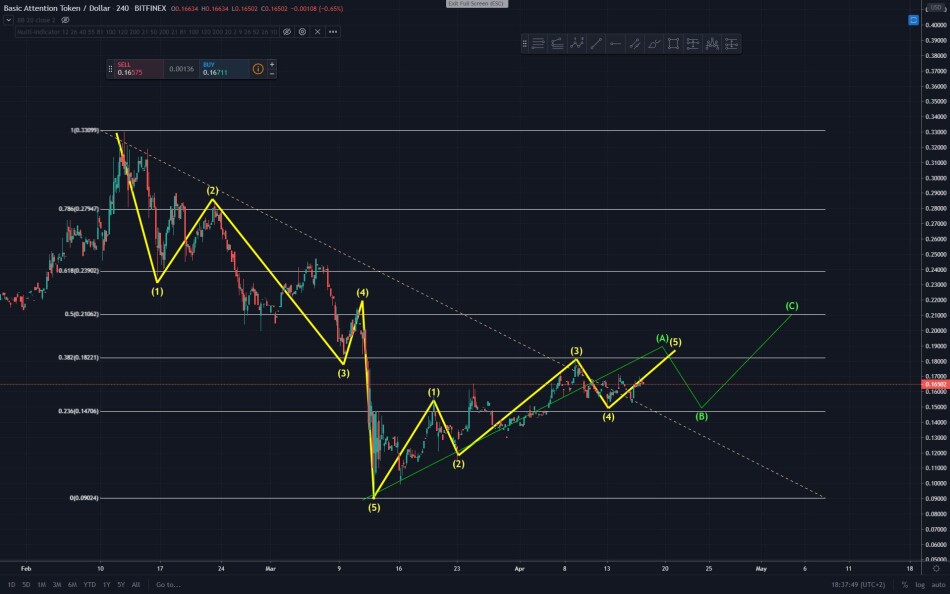Select the parallel channel drawing tool
The width and height of the screenshot is (950, 594).
tap(635, 44)
